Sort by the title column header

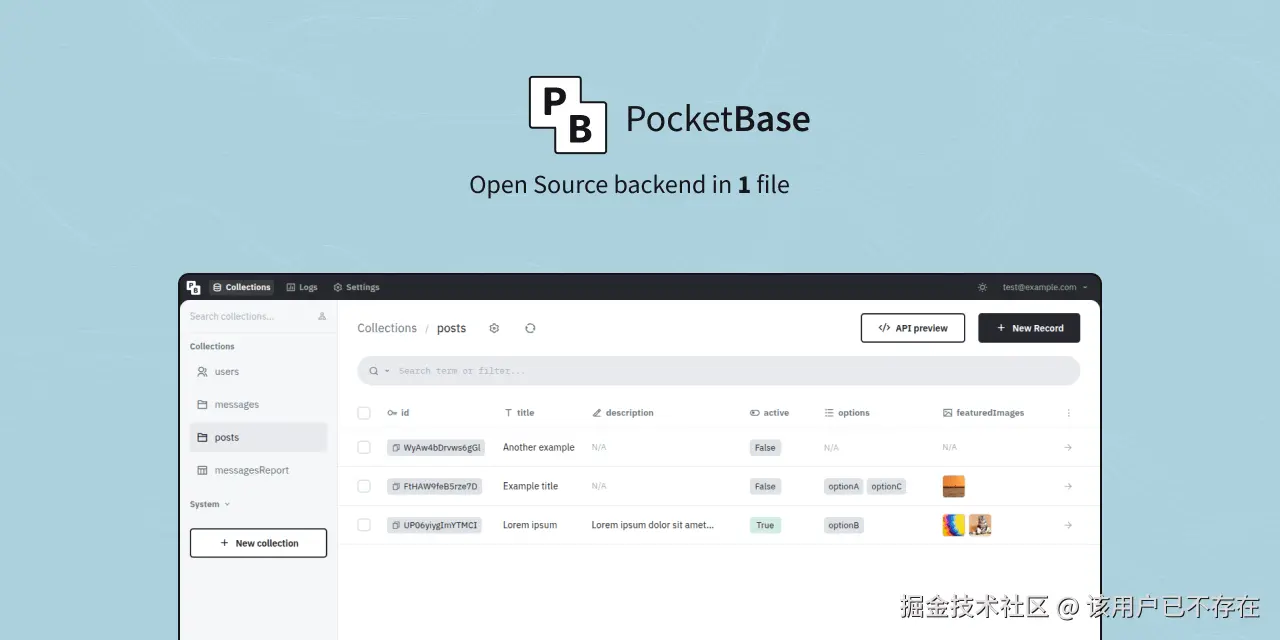point(519,413)
